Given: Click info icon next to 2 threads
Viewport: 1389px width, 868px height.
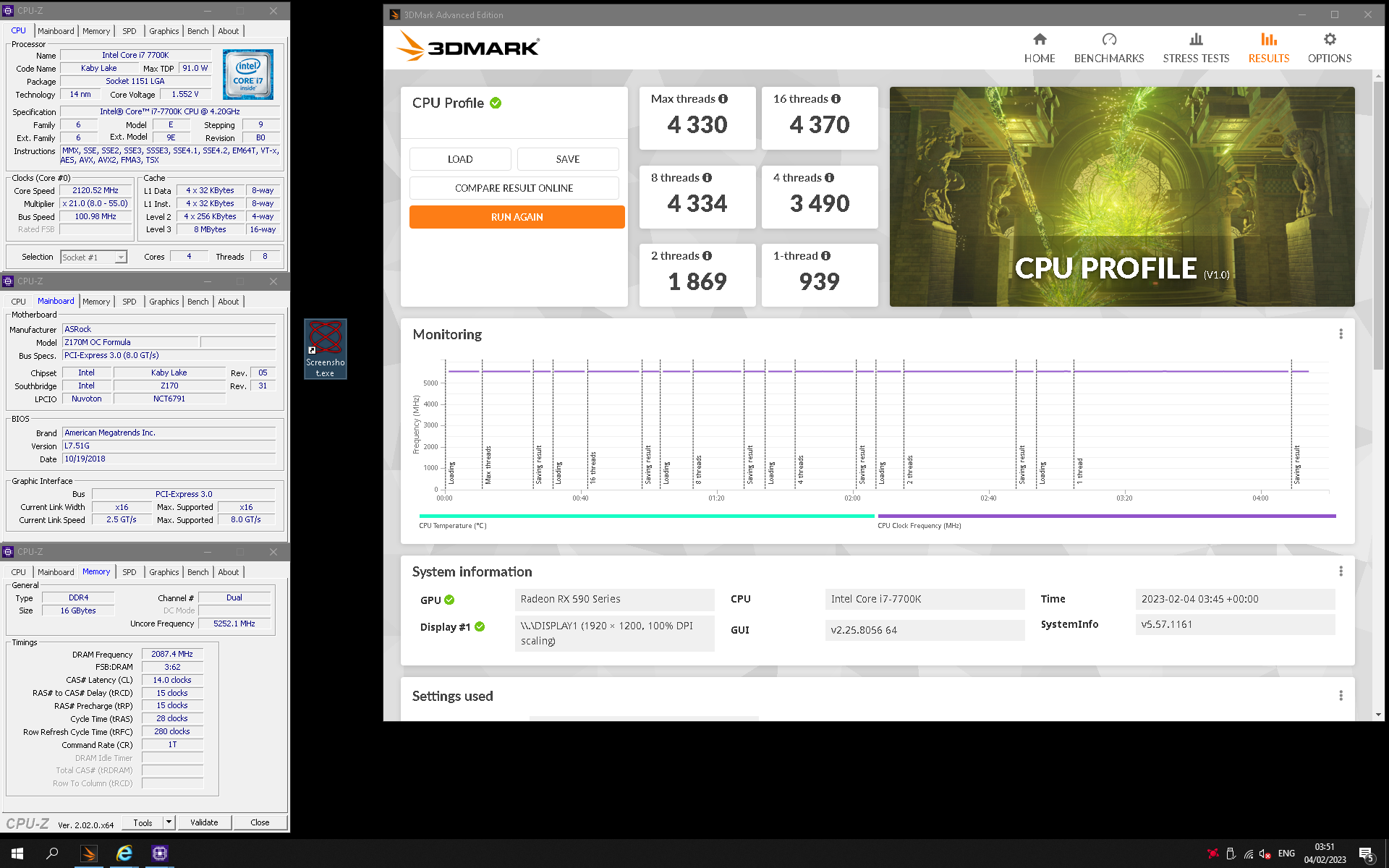Looking at the screenshot, I should (x=707, y=256).
